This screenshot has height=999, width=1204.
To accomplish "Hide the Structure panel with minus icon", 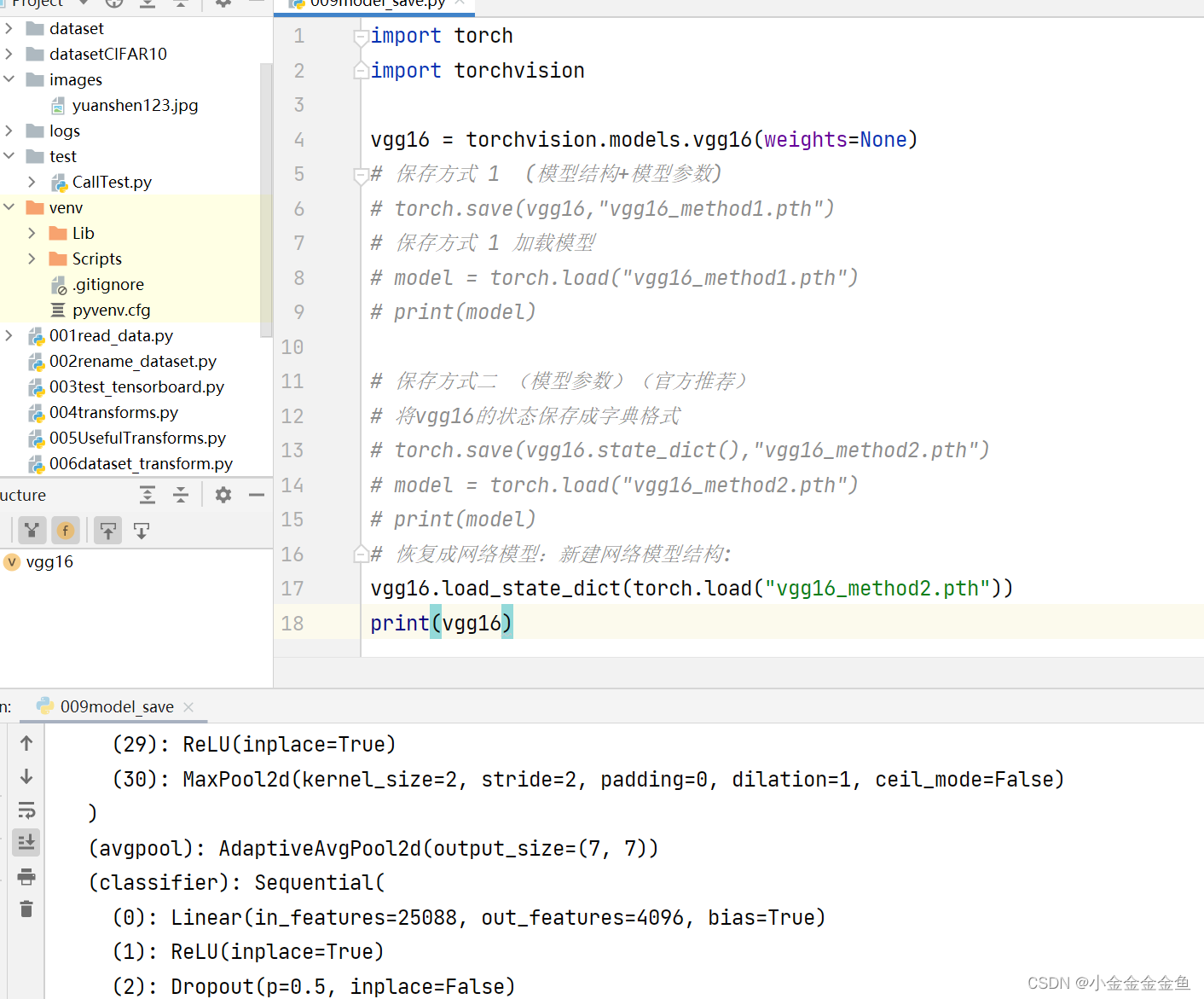I will pyautogui.click(x=257, y=495).
